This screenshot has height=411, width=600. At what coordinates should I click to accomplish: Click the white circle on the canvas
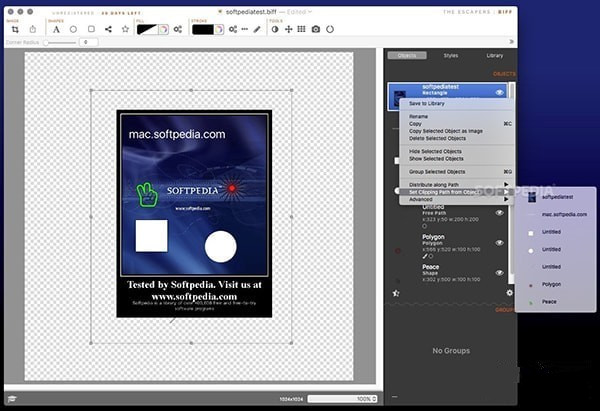(x=220, y=246)
